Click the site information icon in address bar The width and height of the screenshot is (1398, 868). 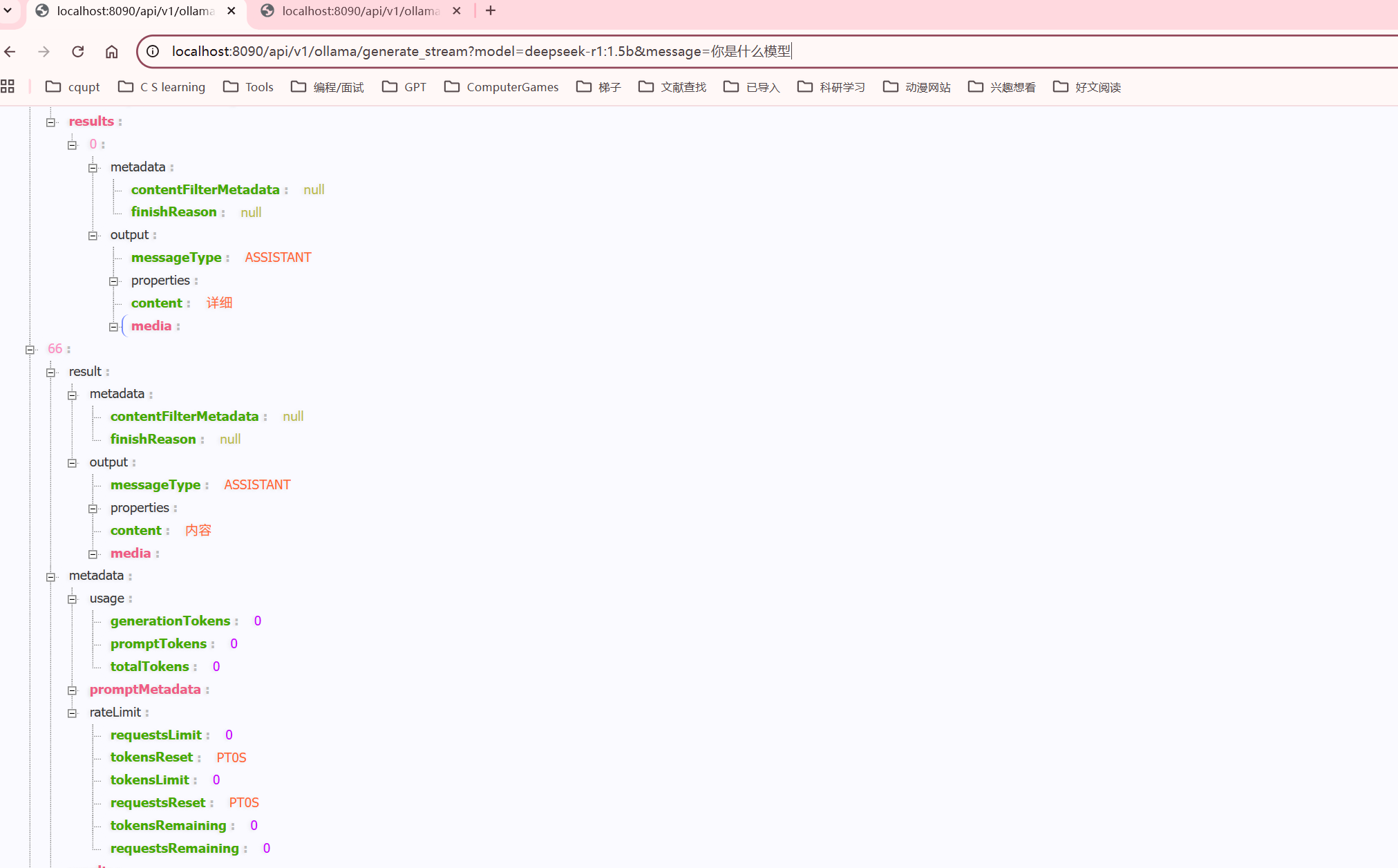coord(153,52)
